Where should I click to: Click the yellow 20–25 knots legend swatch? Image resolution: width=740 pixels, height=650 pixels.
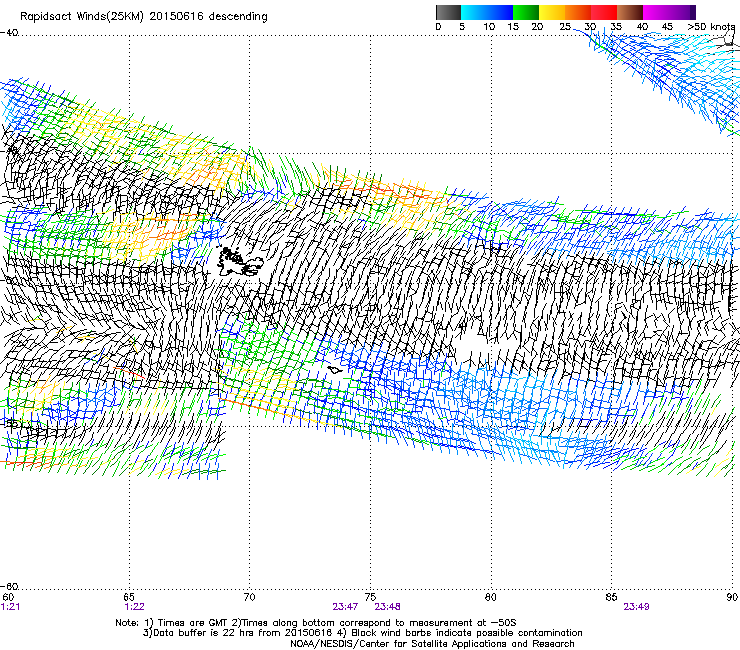click(x=552, y=12)
